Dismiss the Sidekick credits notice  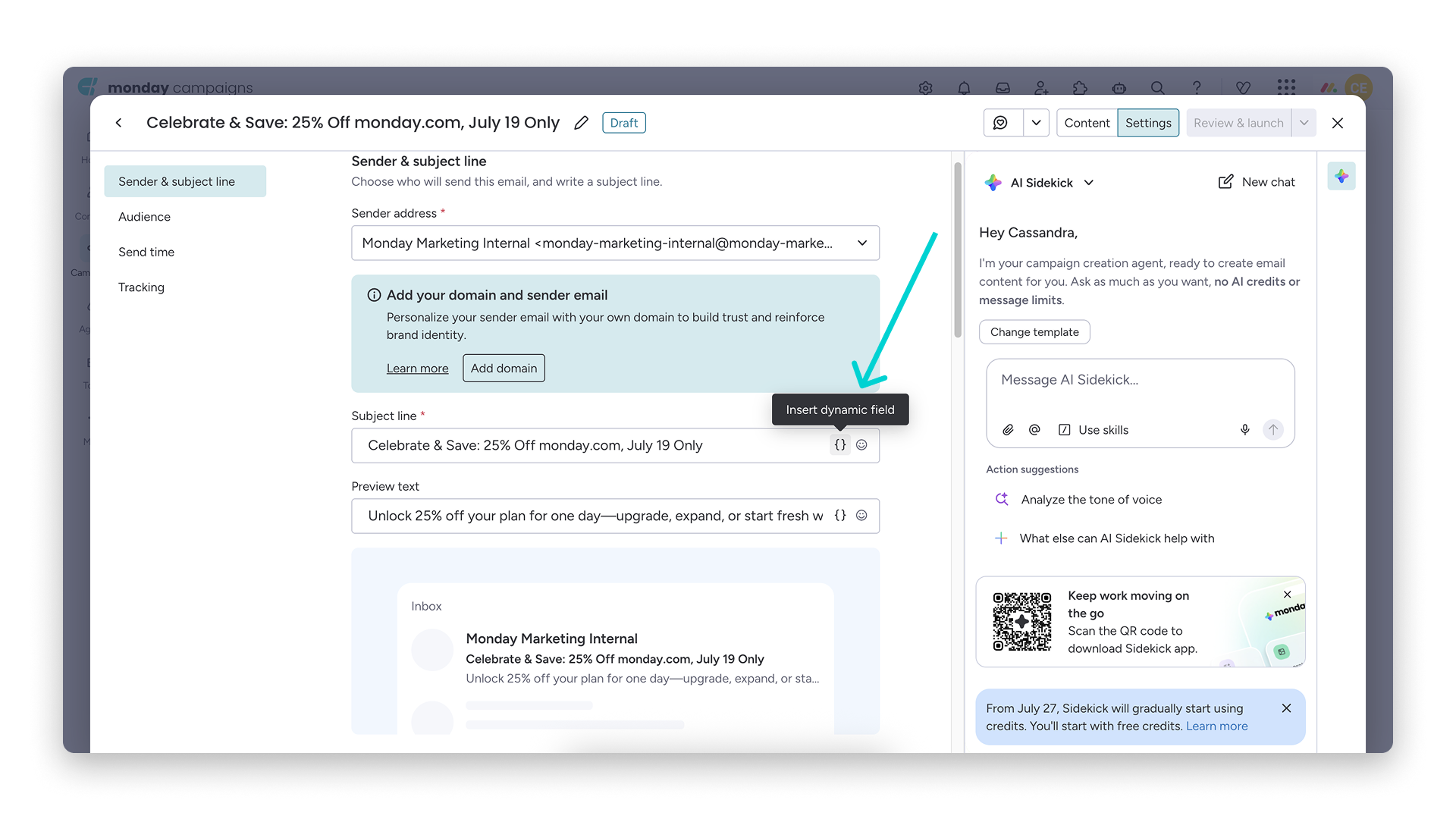point(1286,708)
